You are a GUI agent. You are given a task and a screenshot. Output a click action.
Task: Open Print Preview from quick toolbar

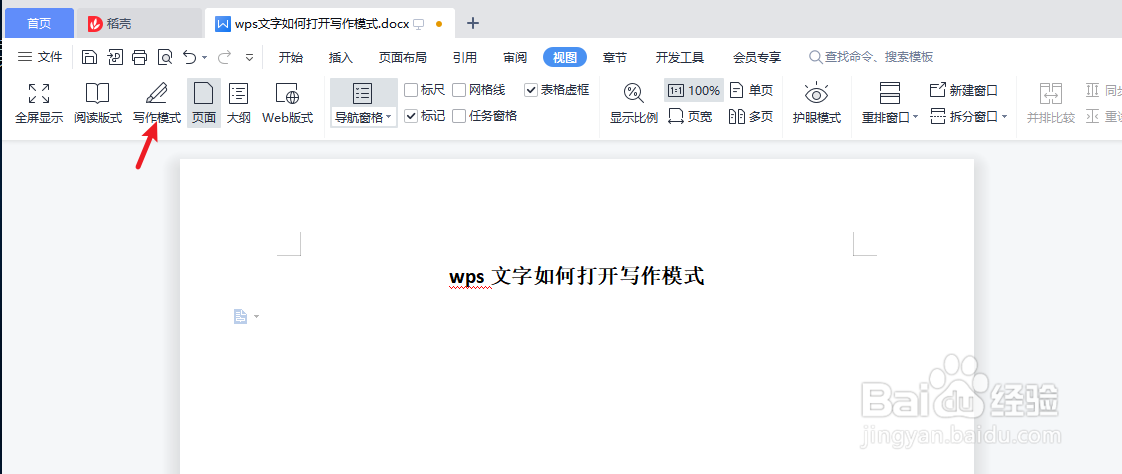point(165,57)
